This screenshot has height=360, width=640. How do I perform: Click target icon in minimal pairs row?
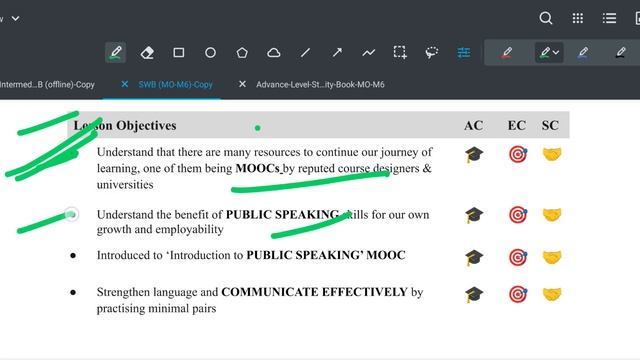click(518, 294)
